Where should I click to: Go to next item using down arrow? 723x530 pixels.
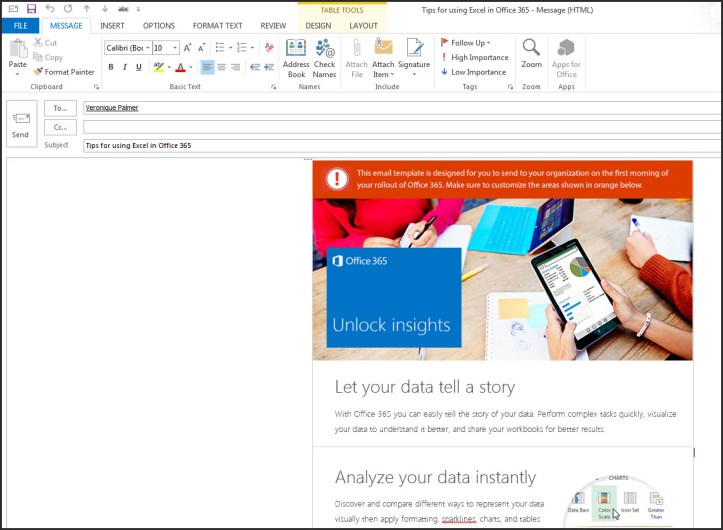click(x=105, y=9)
